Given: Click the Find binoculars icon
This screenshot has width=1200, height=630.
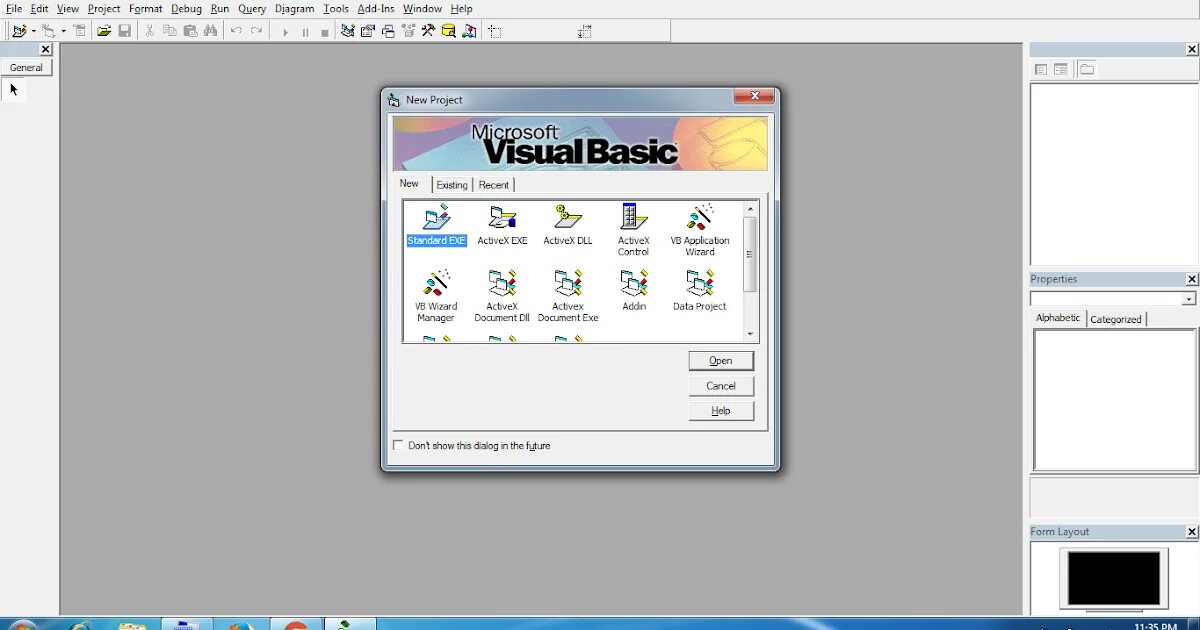Looking at the screenshot, I should click(x=210, y=31).
